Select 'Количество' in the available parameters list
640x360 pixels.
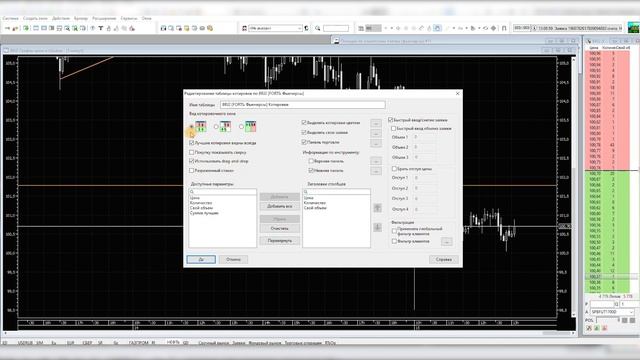click(x=201, y=203)
